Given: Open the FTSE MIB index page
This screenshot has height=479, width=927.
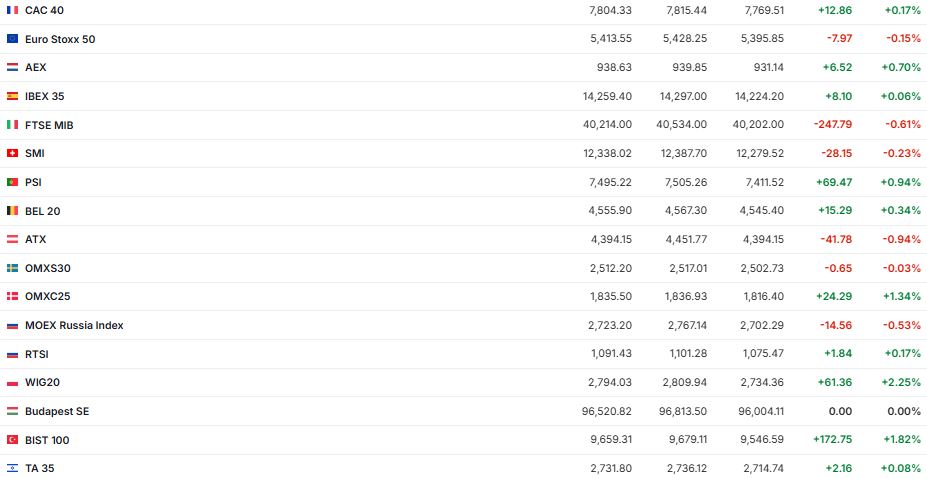Looking at the screenshot, I should [x=49, y=125].
